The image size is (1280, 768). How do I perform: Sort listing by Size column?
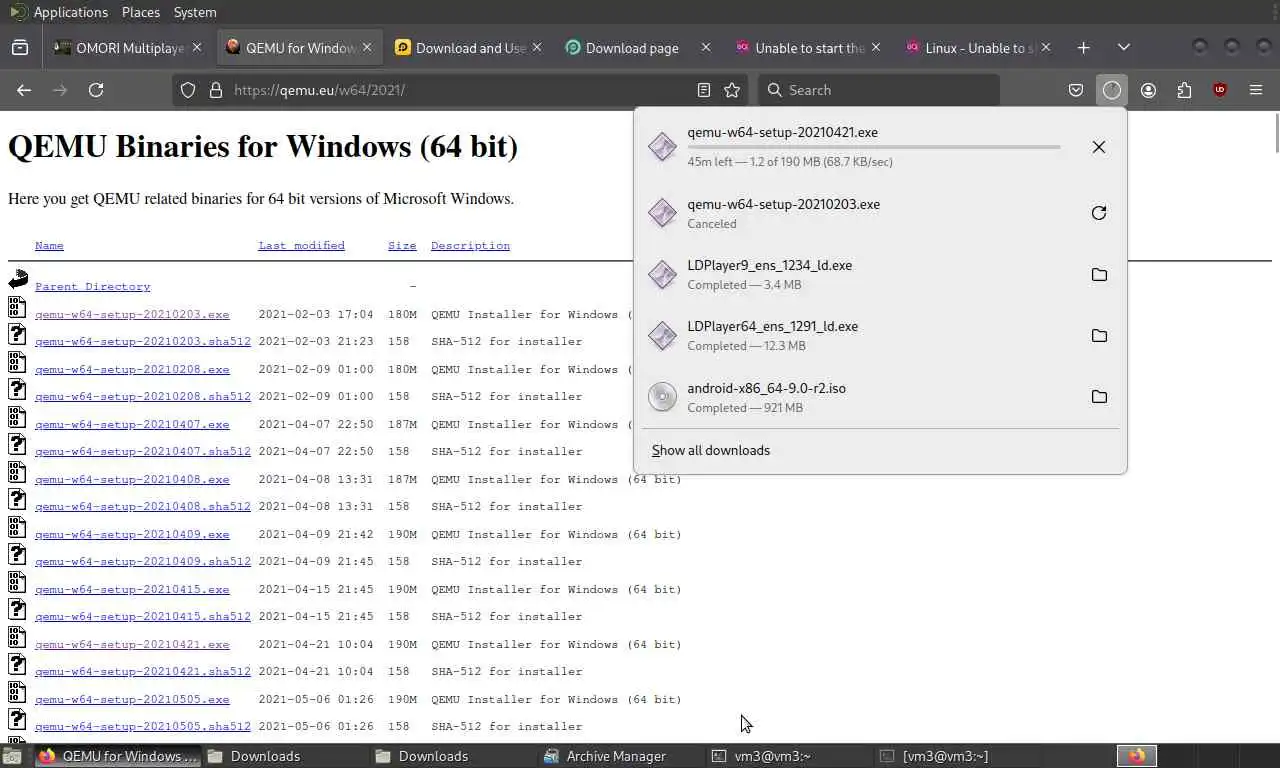point(402,245)
